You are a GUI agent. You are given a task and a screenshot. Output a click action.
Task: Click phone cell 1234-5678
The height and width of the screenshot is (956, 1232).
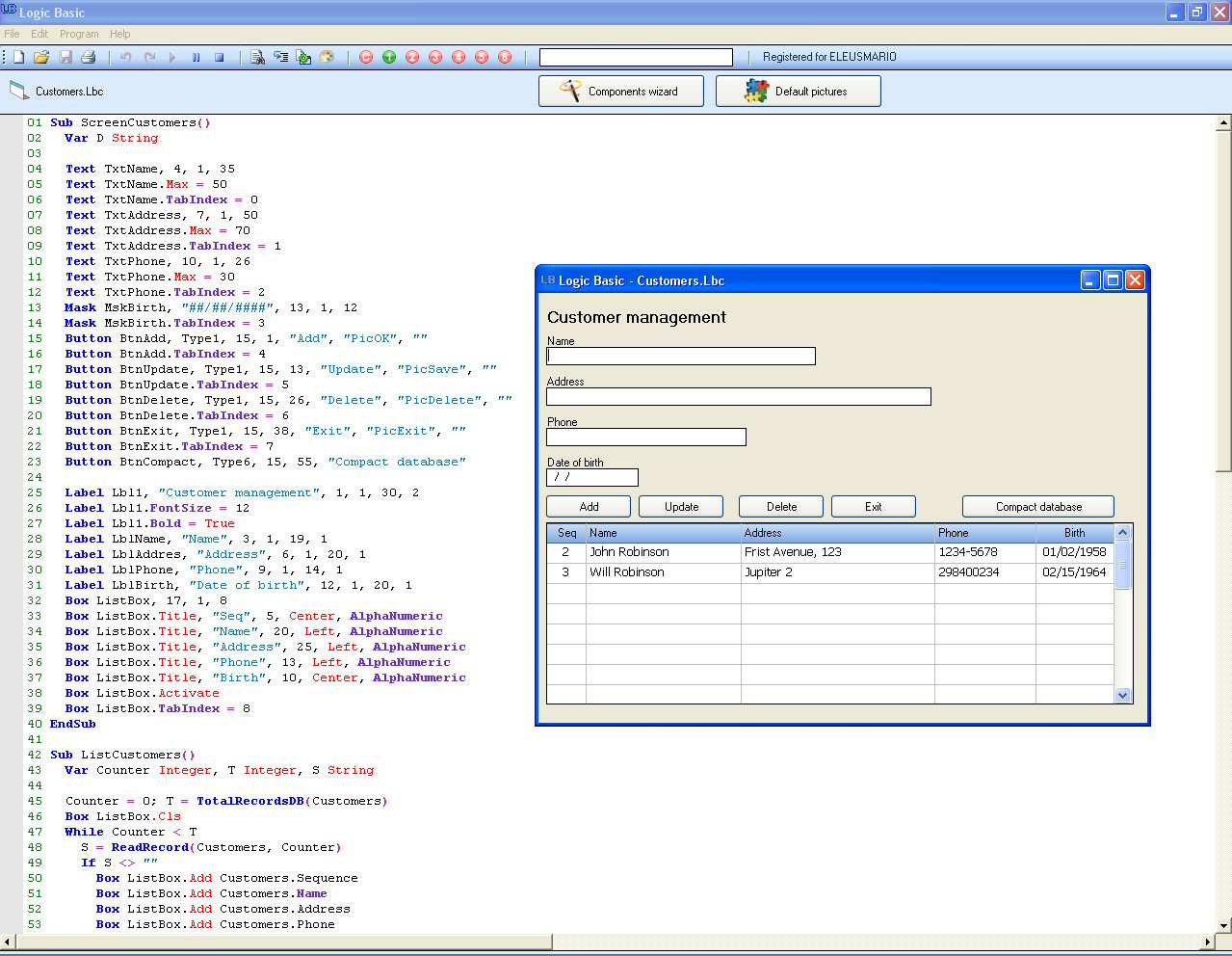point(984,552)
